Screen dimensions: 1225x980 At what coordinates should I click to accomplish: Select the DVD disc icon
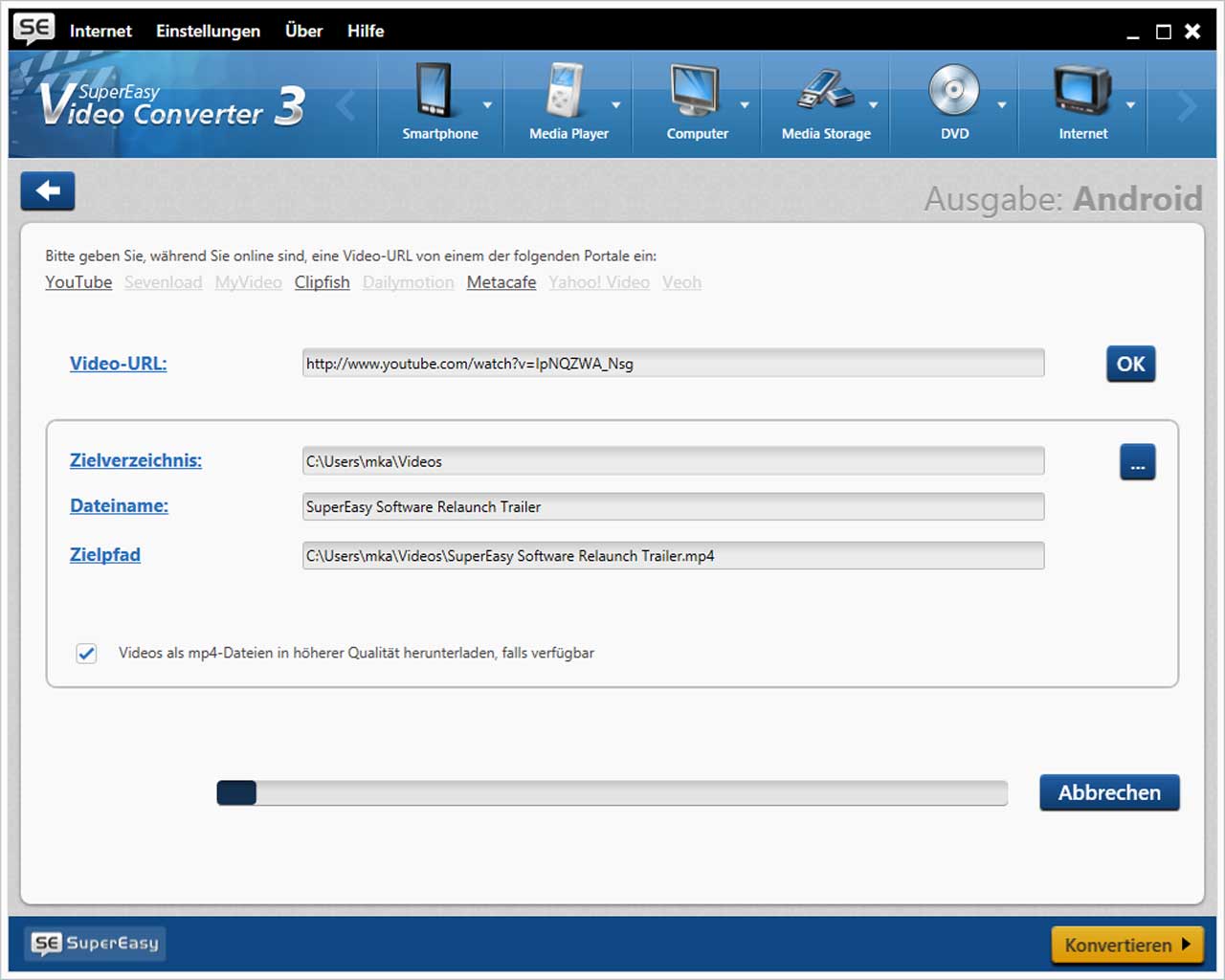pyautogui.click(x=953, y=92)
